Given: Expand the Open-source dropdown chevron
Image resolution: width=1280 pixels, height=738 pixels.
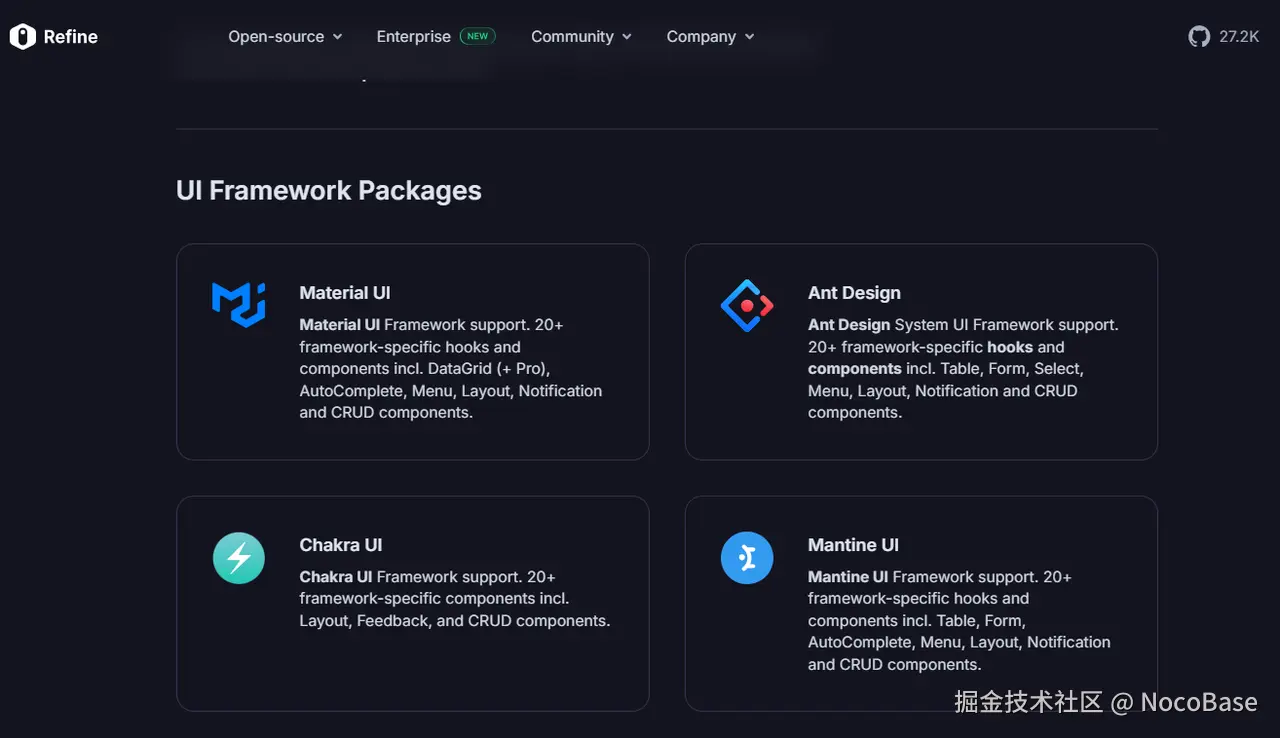Looking at the screenshot, I should (338, 37).
